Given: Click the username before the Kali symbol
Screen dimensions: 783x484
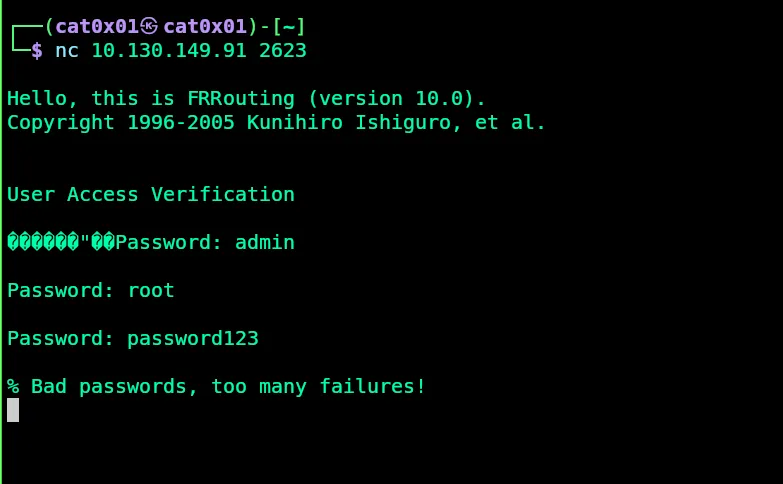Looking at the screenshot, I should point(97,26).
